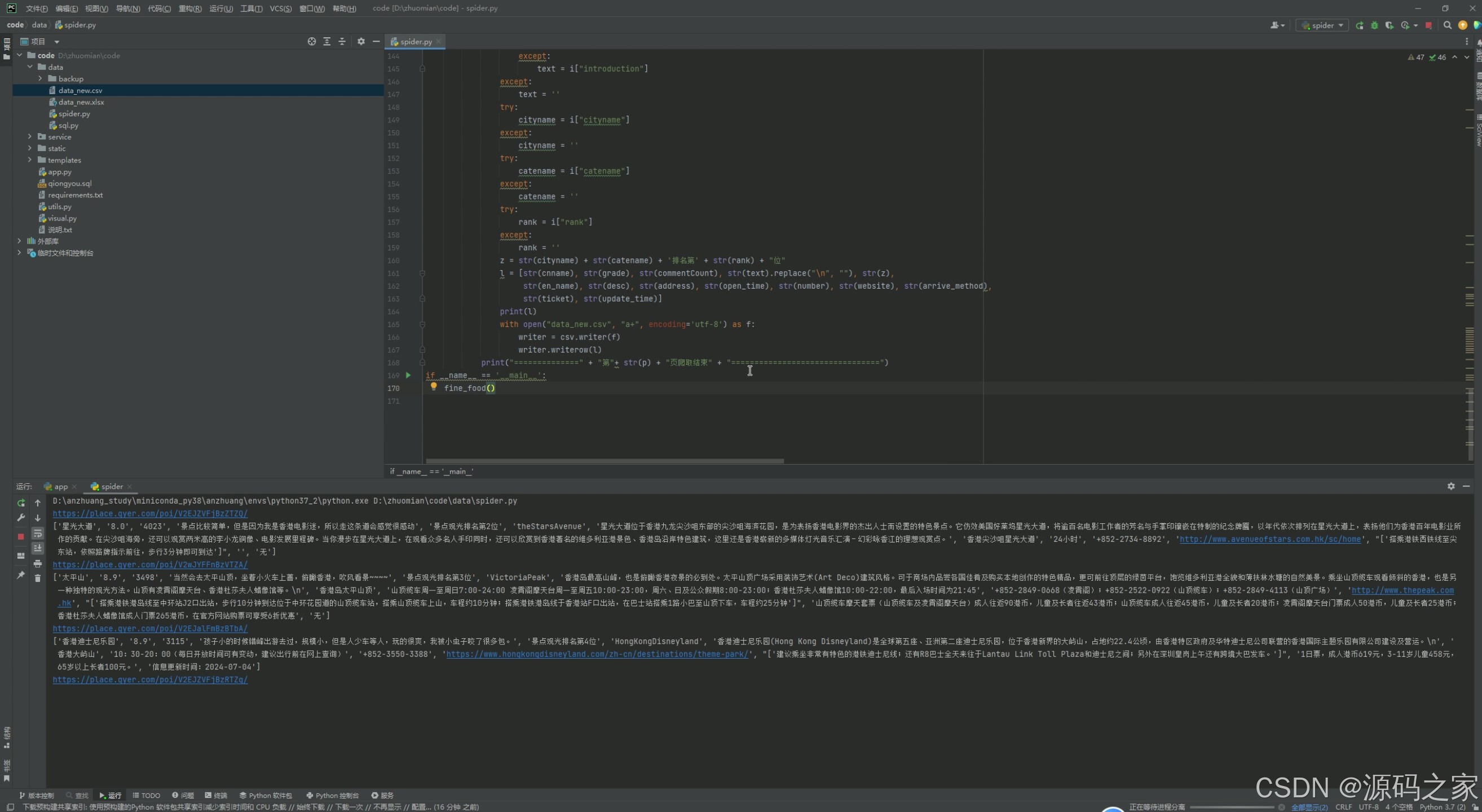This screenshot has height=812, width=1482.
Task: Open Search Everywhere magnifier icon
Action: 1448,25
